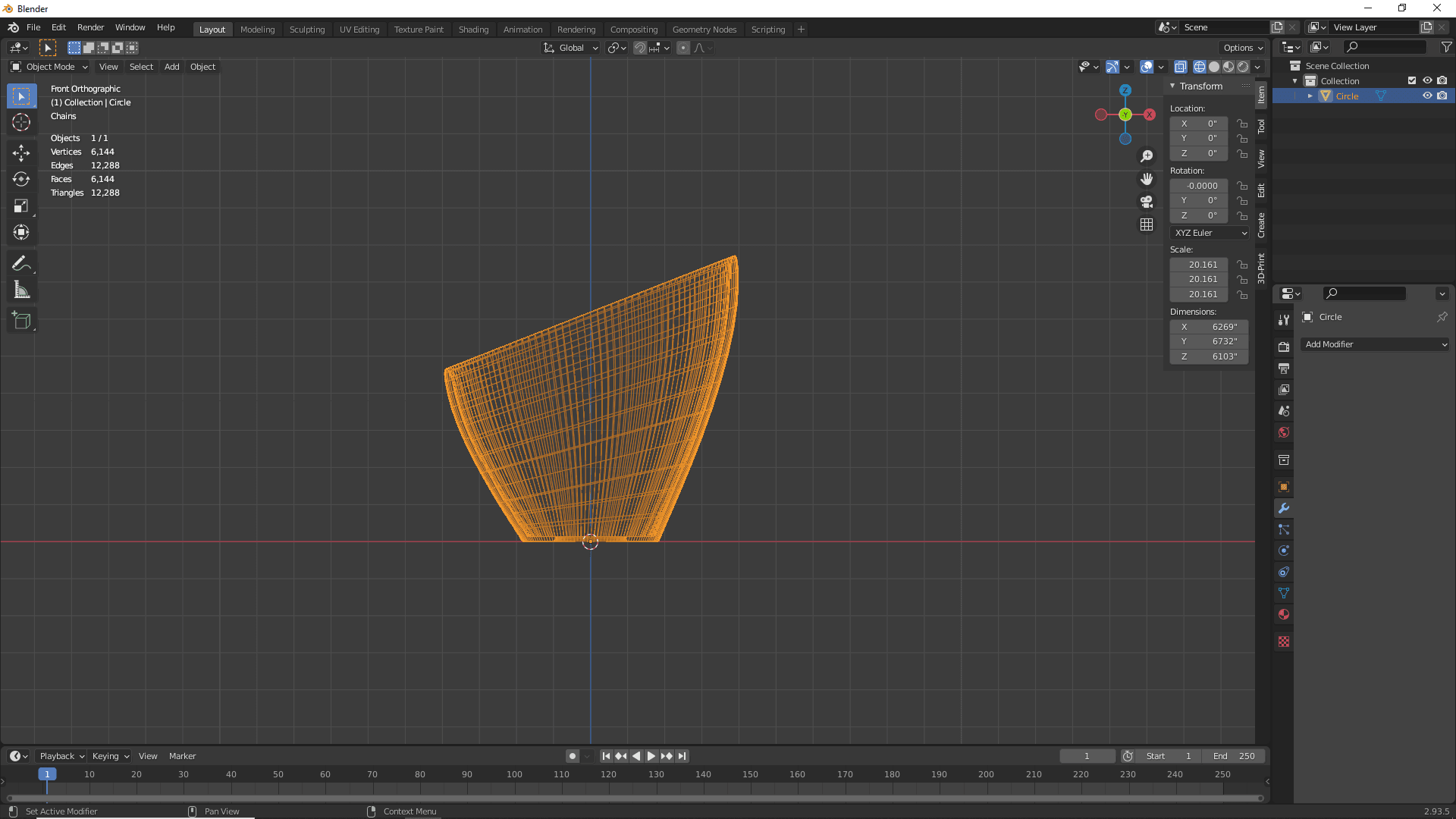Open the Material properties tab
1456x819 pixels.
pos(1284,614)
